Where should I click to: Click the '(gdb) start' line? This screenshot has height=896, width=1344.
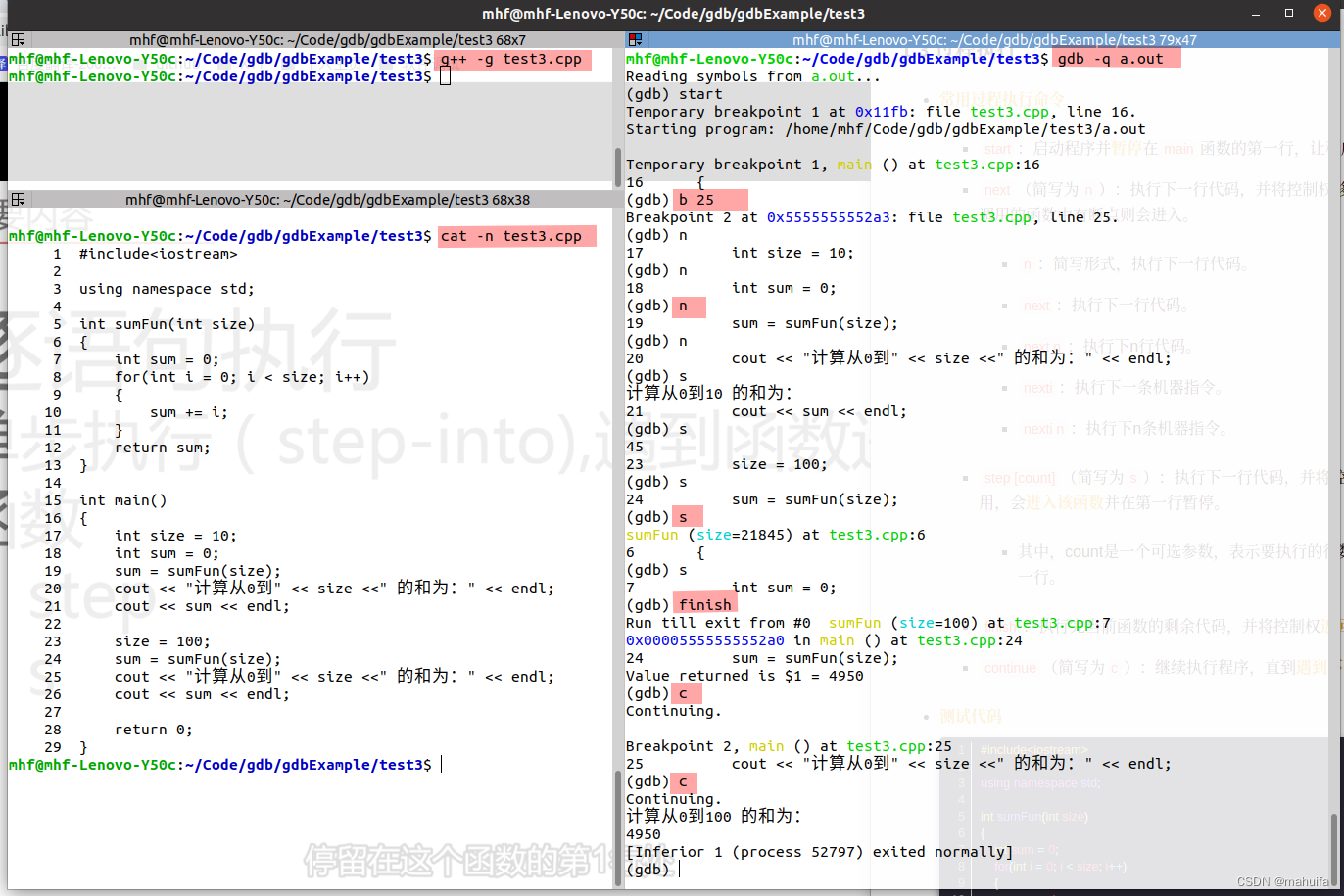pos(674,94)
